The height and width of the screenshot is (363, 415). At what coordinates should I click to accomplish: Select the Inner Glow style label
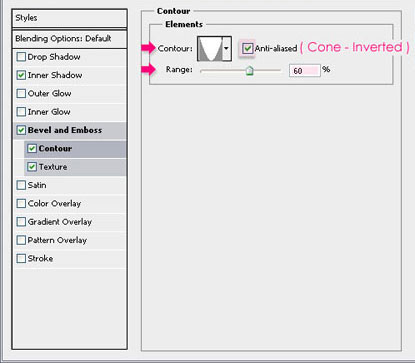point(49,112)
